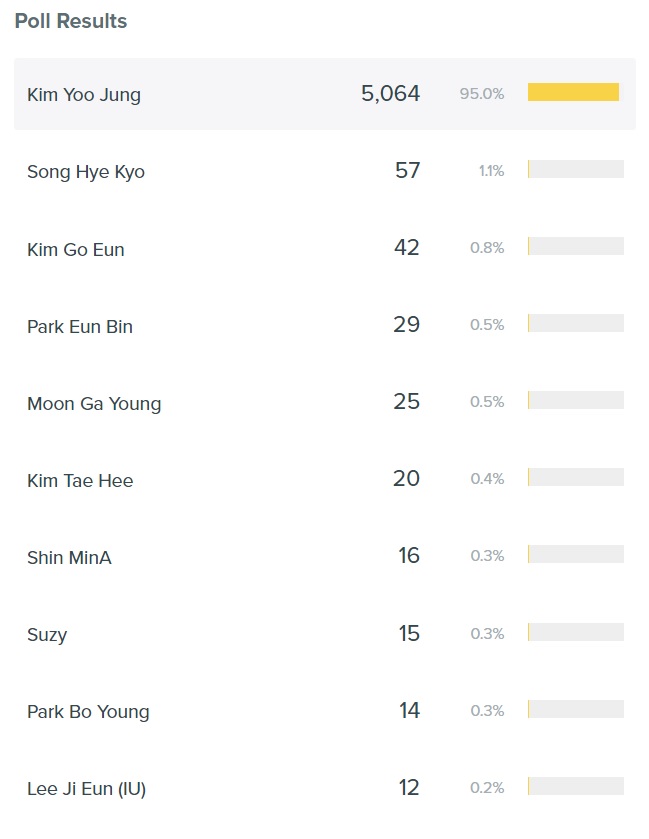
Task: Click the Shin MinA name
Action: point(69,558)
